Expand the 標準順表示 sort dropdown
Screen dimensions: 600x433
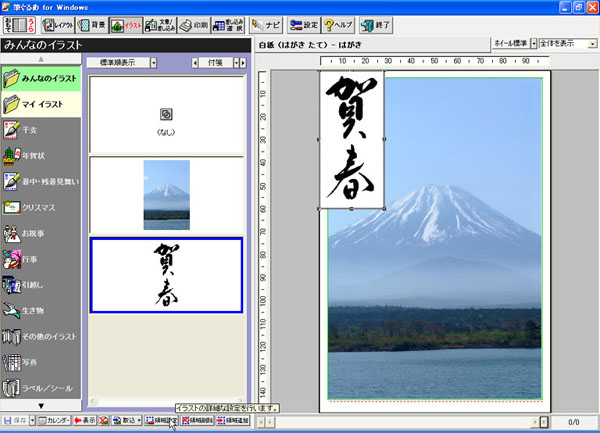click(153, 63)
